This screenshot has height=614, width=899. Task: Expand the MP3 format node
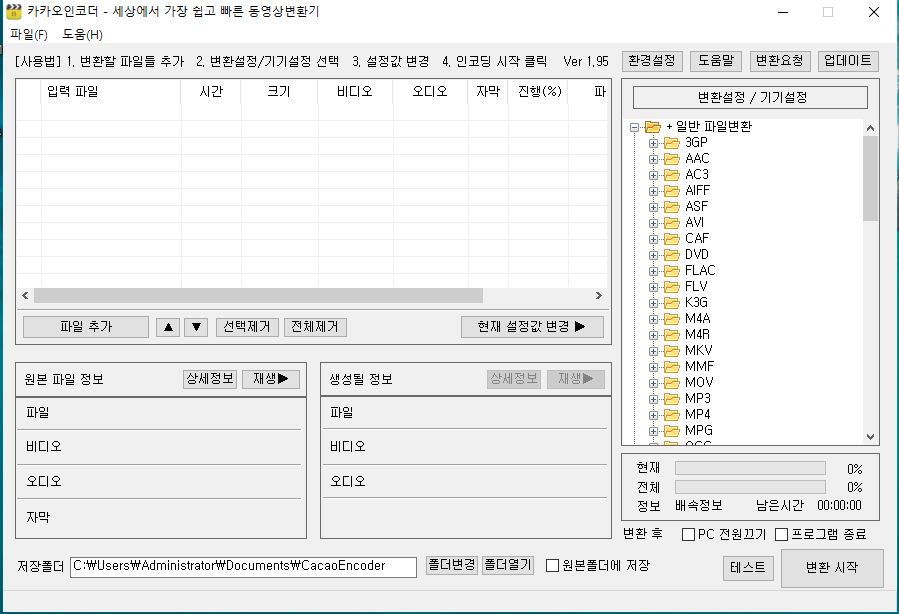pos(653,400)
